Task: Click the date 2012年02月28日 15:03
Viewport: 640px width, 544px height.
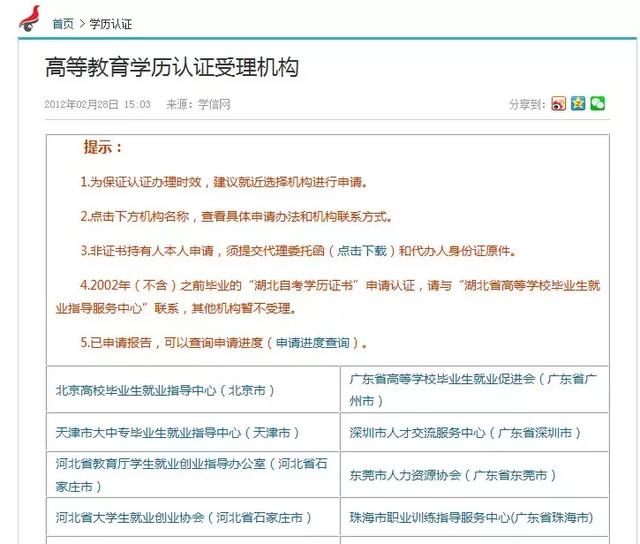Action: 98,104
